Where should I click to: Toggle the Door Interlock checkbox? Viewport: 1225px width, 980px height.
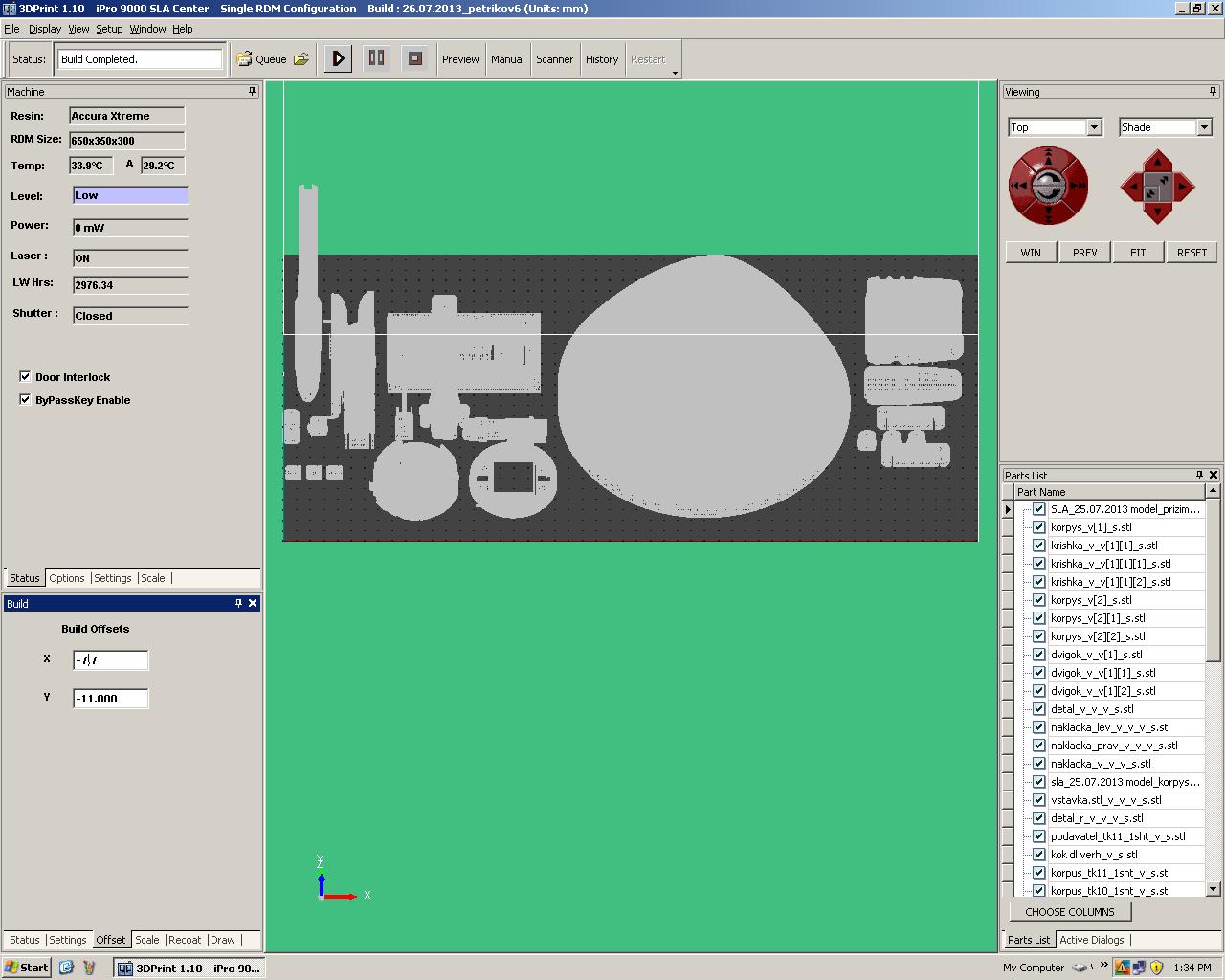[x=25, y=377]
